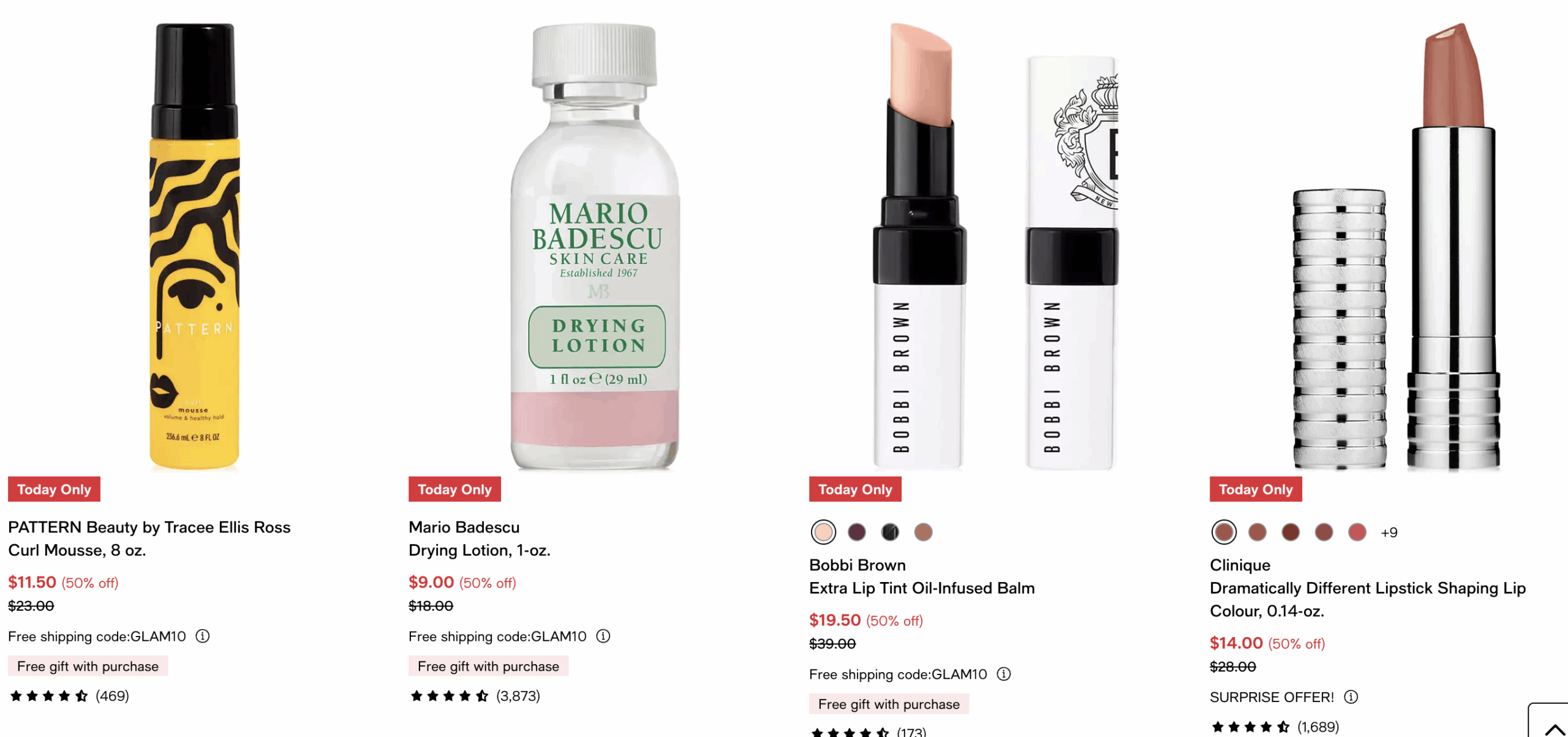Expand the +9 more Clinique colors
This screenshot has width=1568, height=737.
point(1389,532)
